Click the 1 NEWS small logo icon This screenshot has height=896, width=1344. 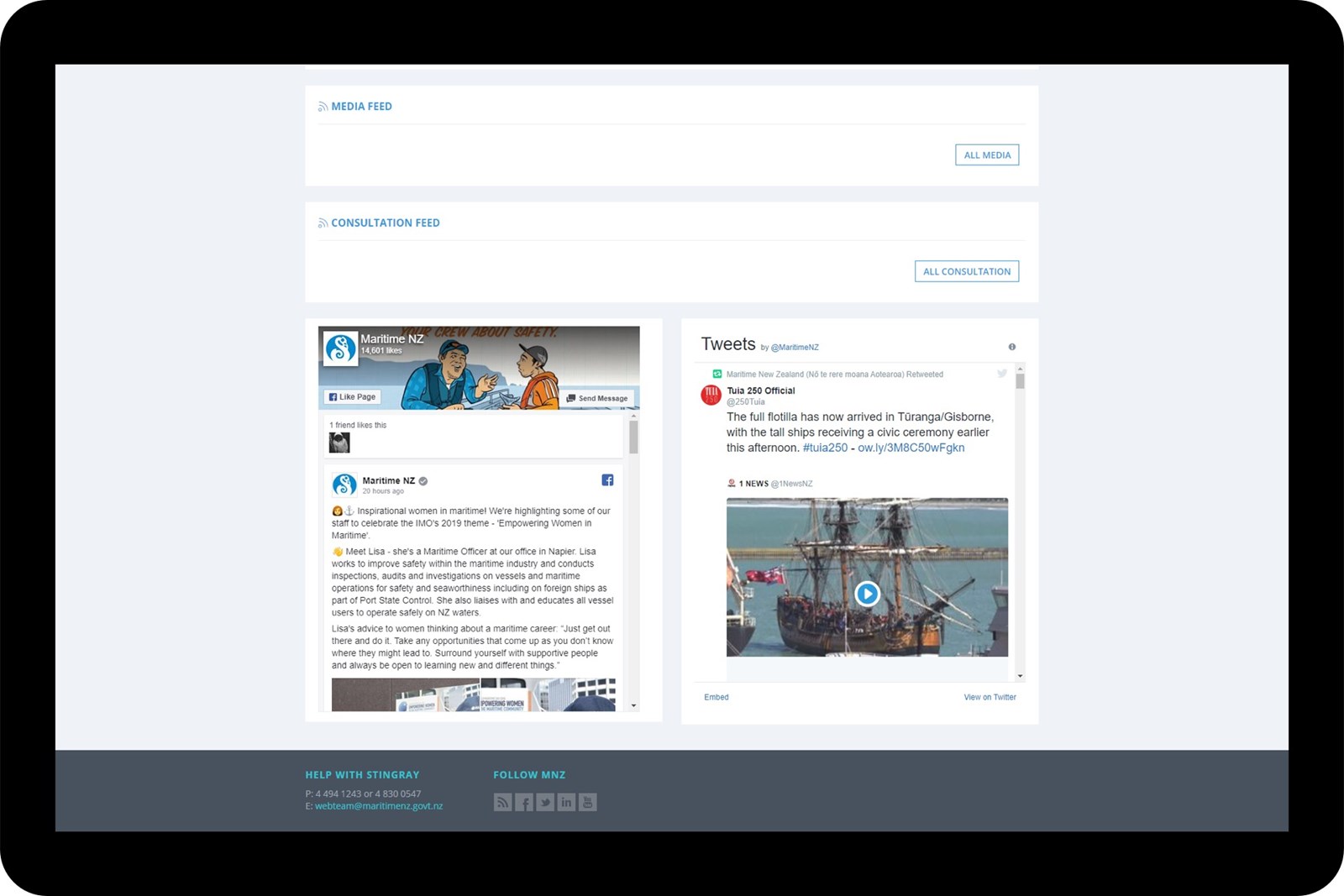point(732,484)
